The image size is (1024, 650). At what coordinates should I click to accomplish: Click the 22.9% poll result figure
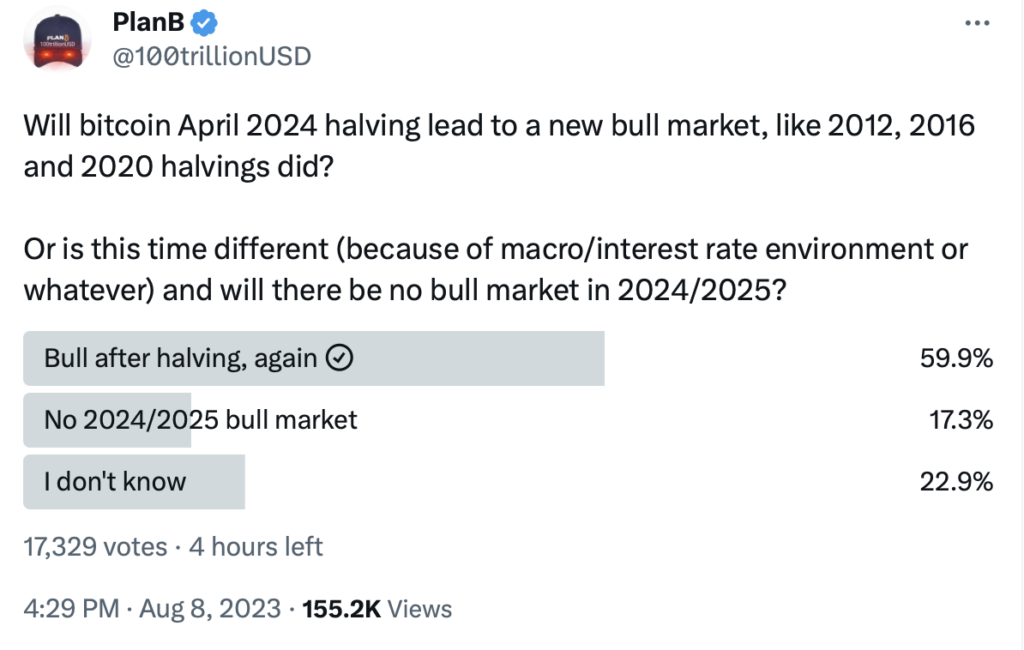[956, 481]
